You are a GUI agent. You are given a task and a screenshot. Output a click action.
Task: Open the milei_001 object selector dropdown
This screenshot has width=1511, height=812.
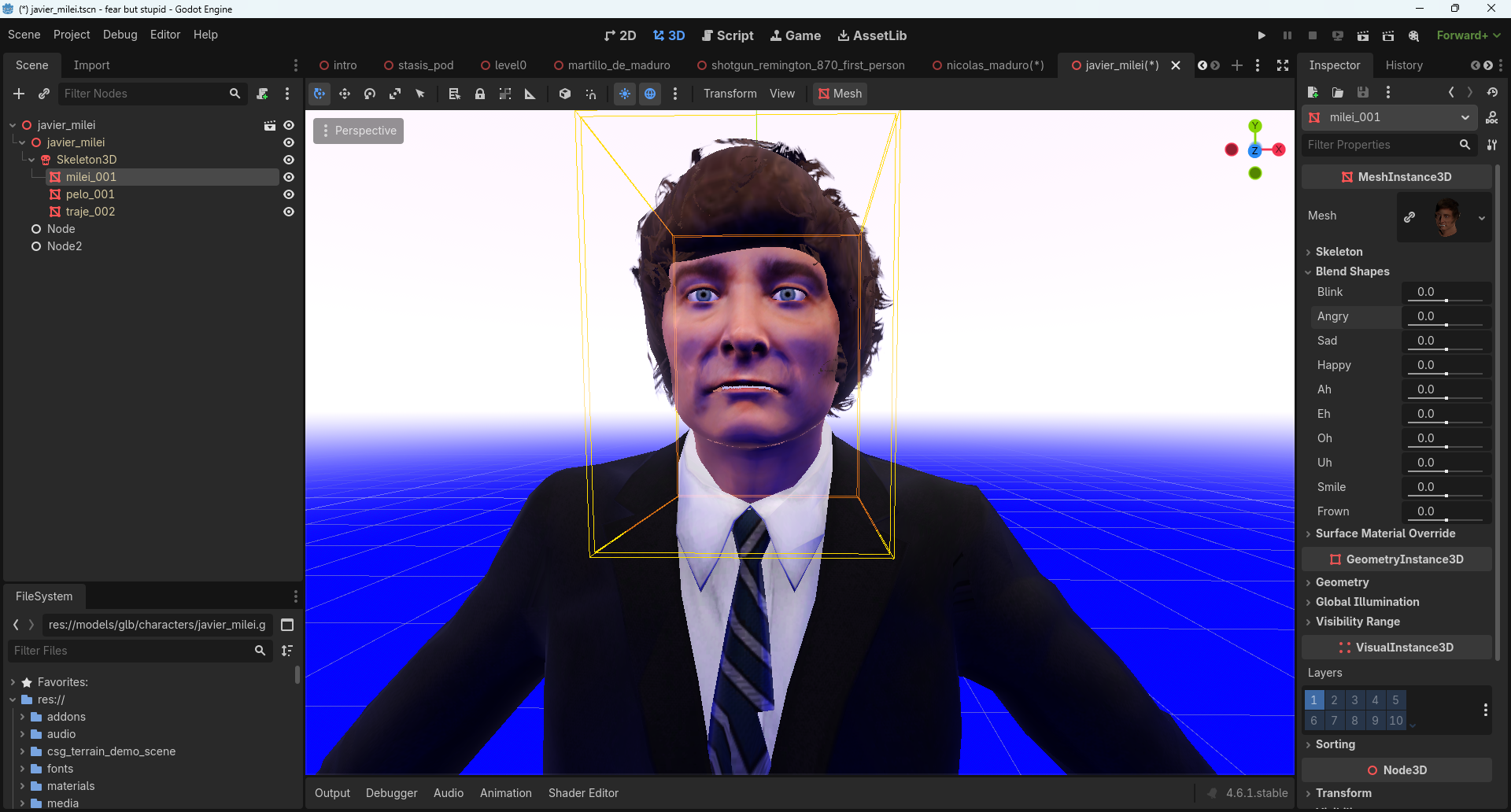pyautogui.click(x=1389, y=117)
